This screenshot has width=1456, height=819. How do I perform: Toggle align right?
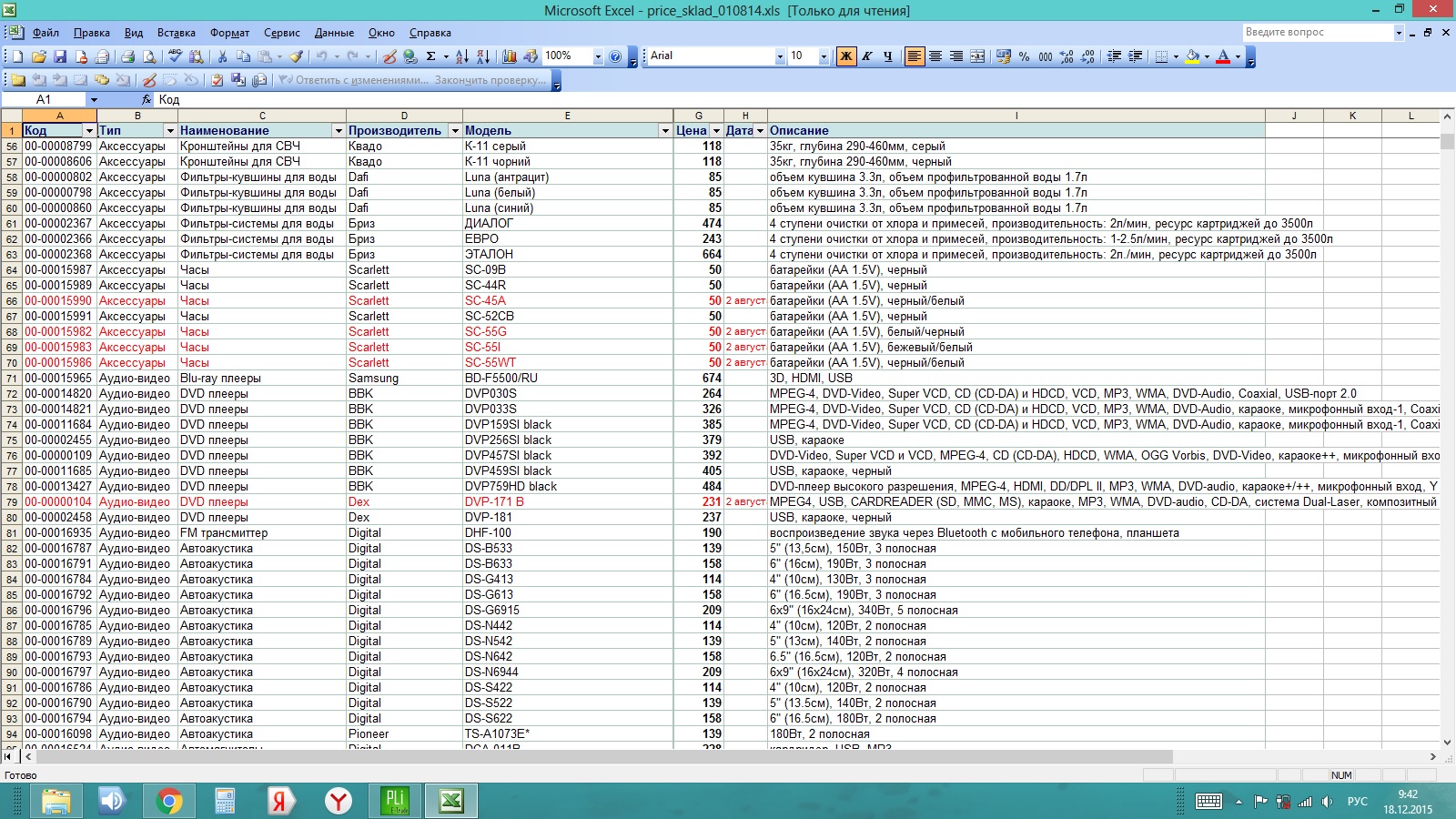click(x=956, y=56)
